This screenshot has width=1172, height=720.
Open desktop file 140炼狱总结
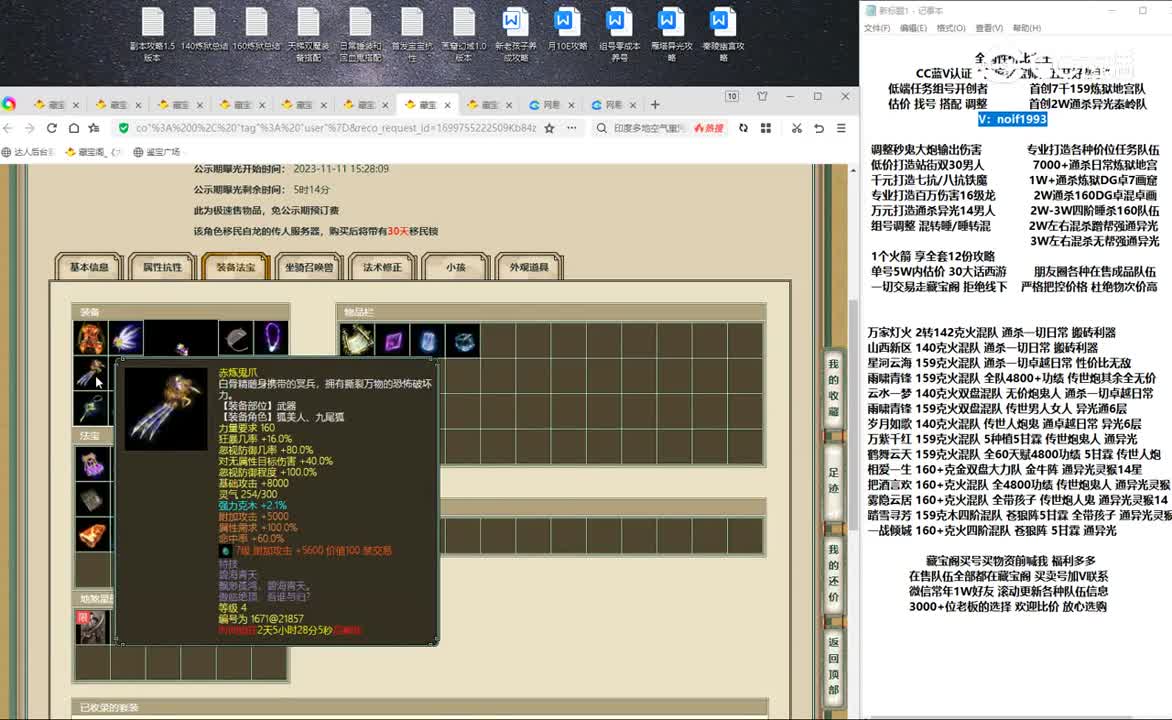pyautogui.click(x=204, y=30)
